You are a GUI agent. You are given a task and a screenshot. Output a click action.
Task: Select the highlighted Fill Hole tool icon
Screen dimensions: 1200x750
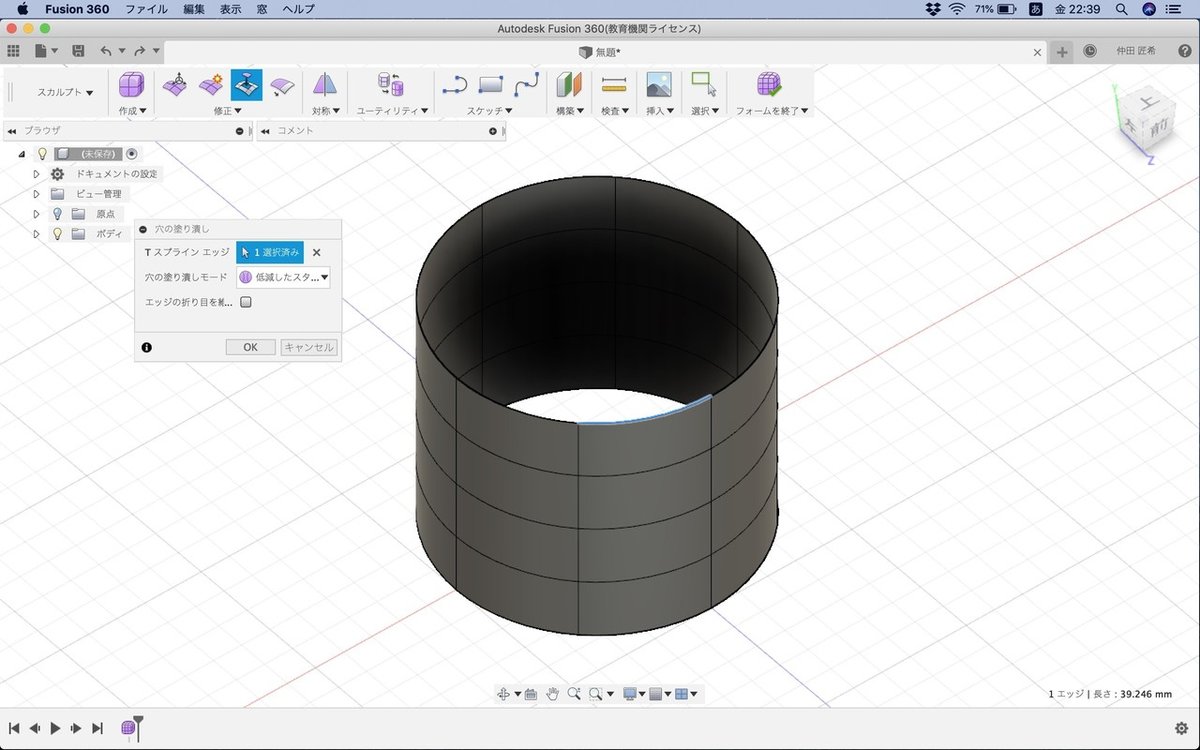pos(246,85)
